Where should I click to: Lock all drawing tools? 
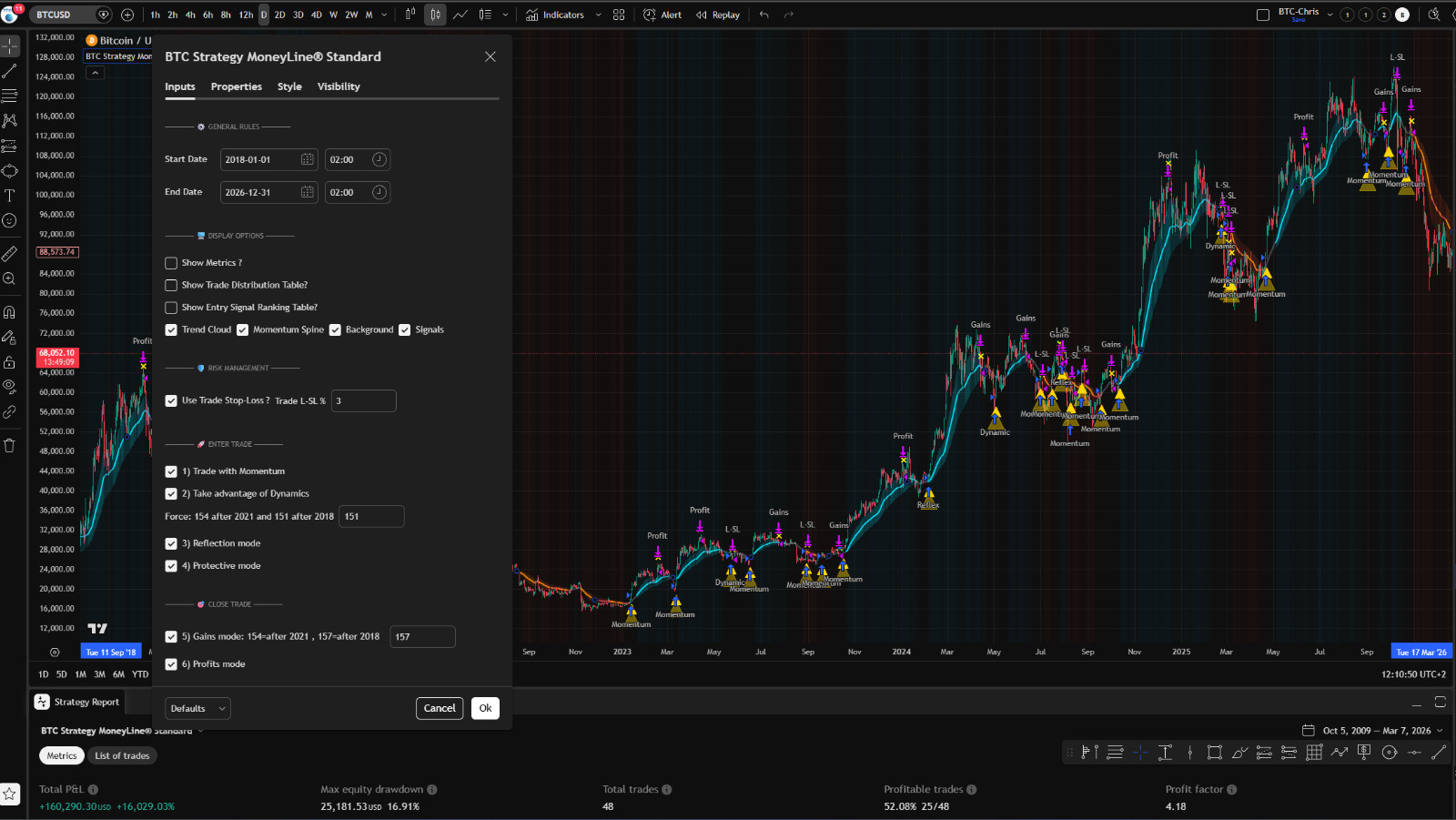click(10, 362)
